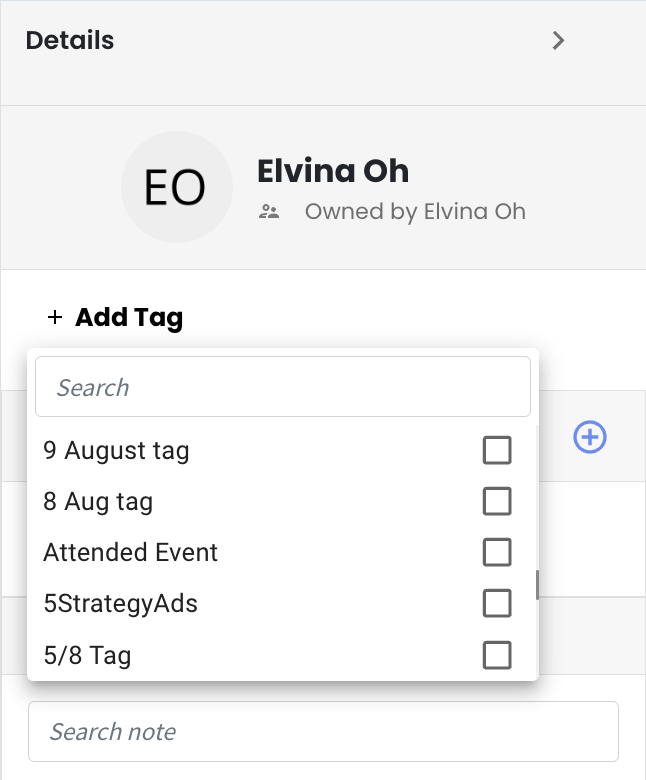Click Owned by Elvina Oh text
This screenshot has height=780, width=646.
pos(415,211)
